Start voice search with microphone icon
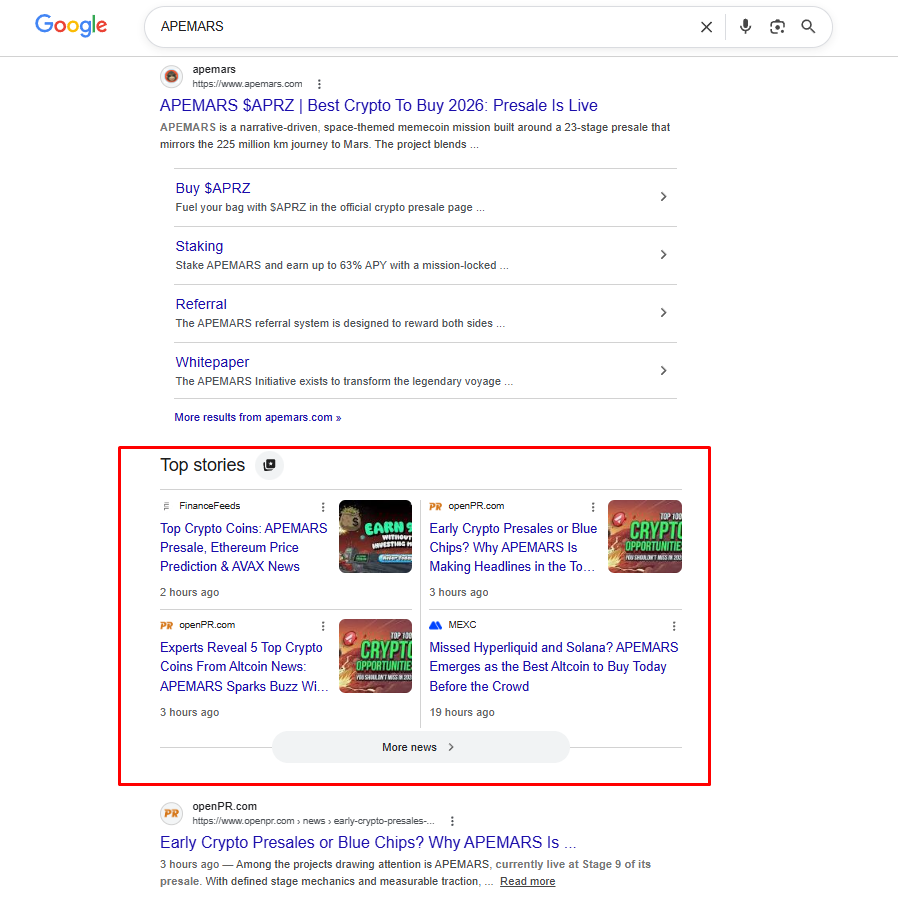 coord(745,27)
